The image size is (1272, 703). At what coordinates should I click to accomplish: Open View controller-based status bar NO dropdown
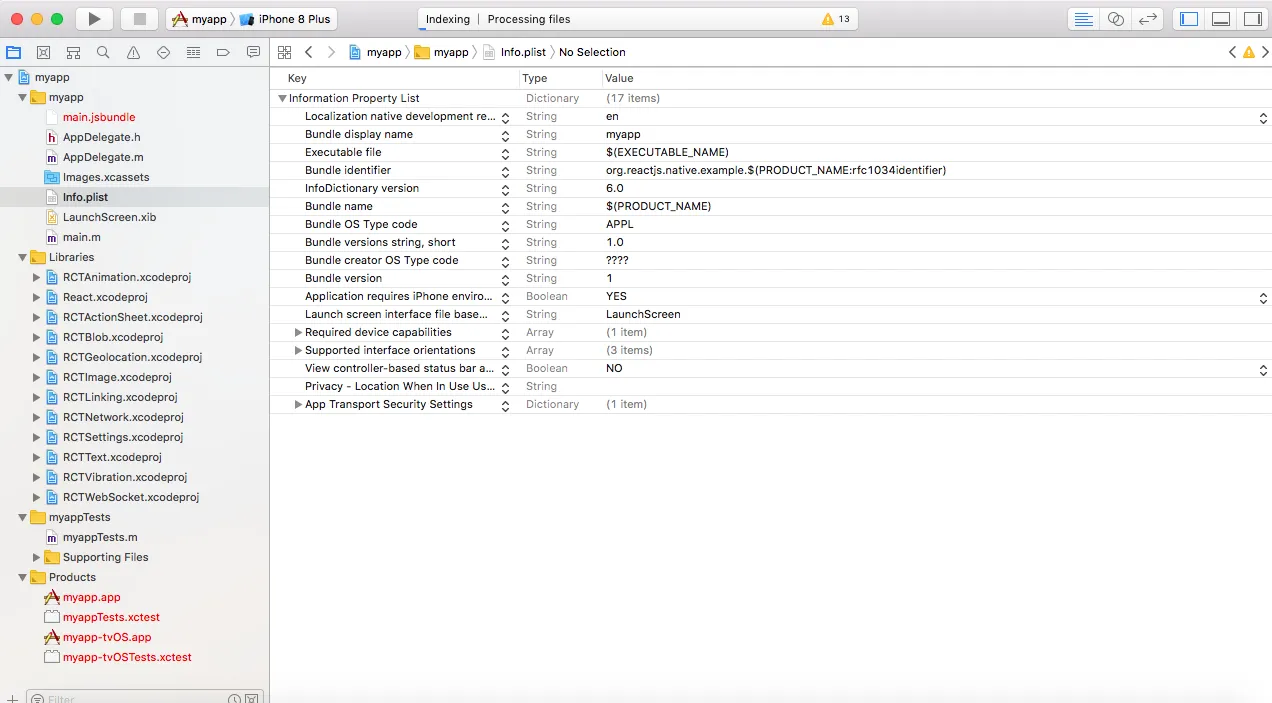tap(1263, 369)
